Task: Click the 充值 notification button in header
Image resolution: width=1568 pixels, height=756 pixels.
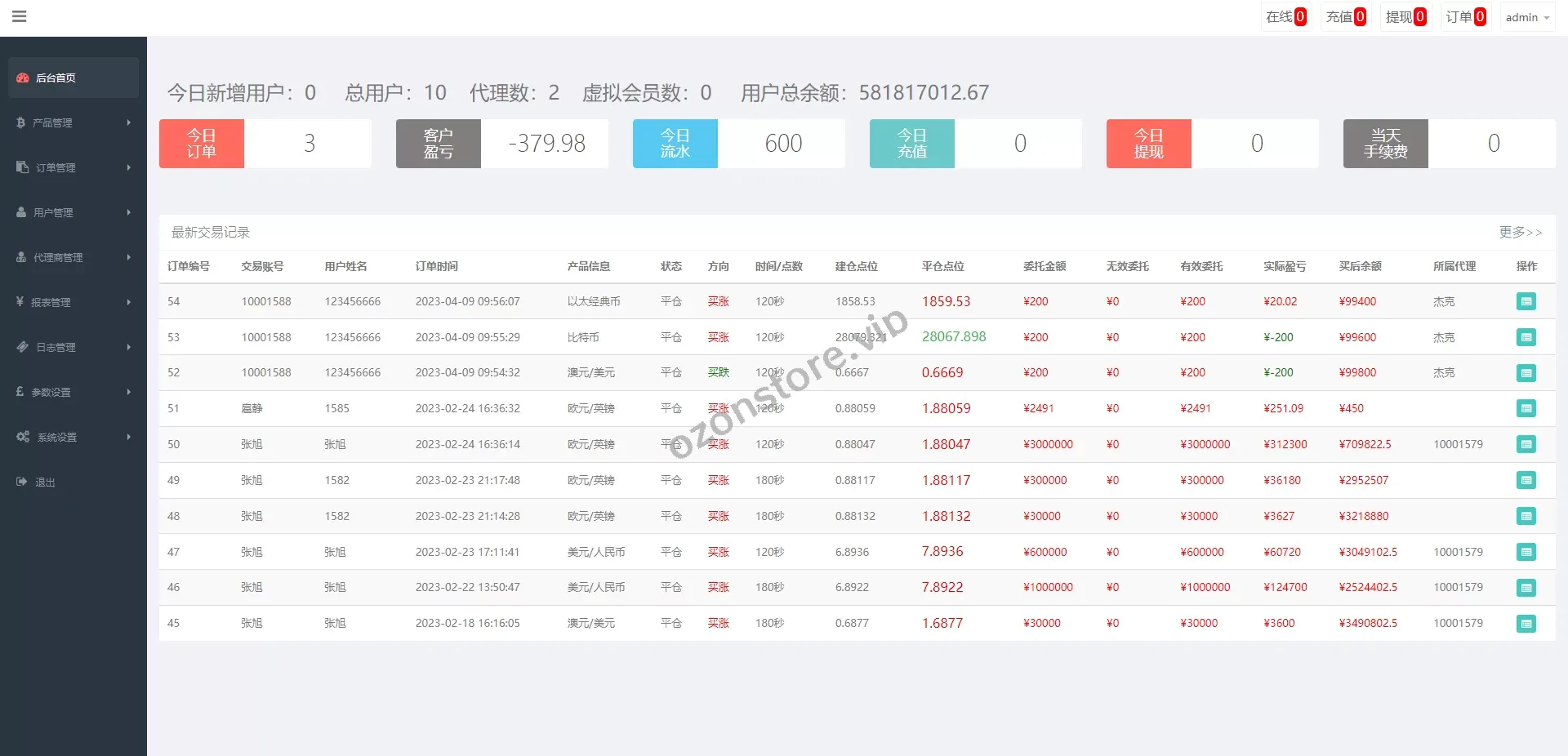Action: 1345,17
